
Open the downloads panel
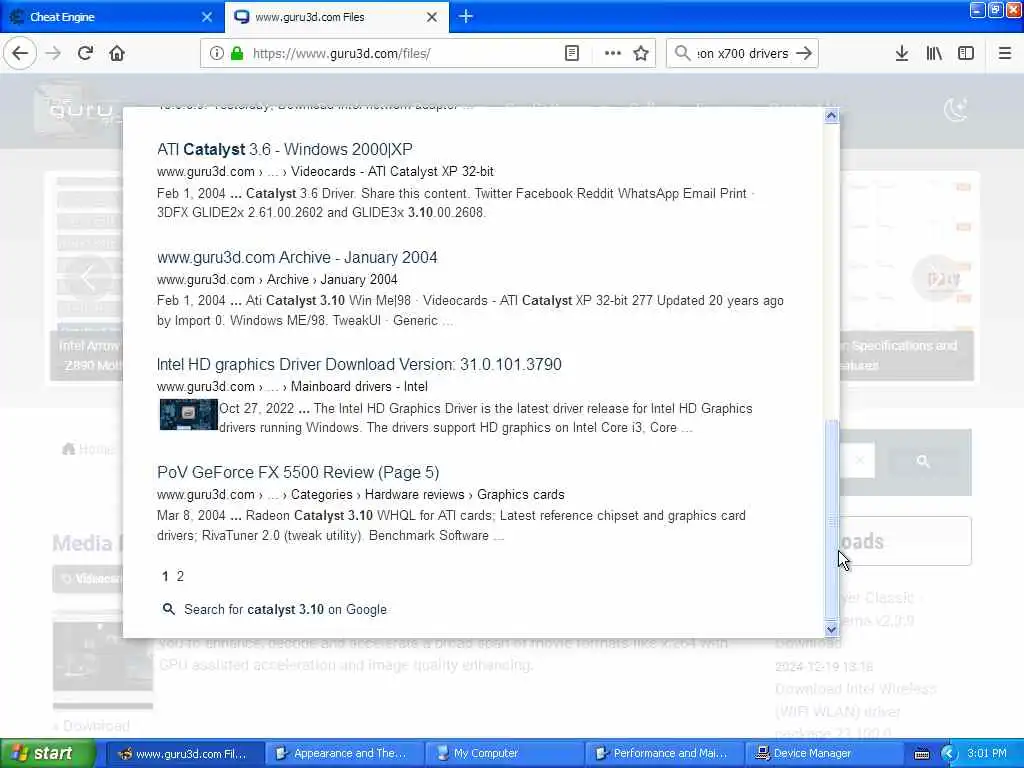(x=901, y=54)
